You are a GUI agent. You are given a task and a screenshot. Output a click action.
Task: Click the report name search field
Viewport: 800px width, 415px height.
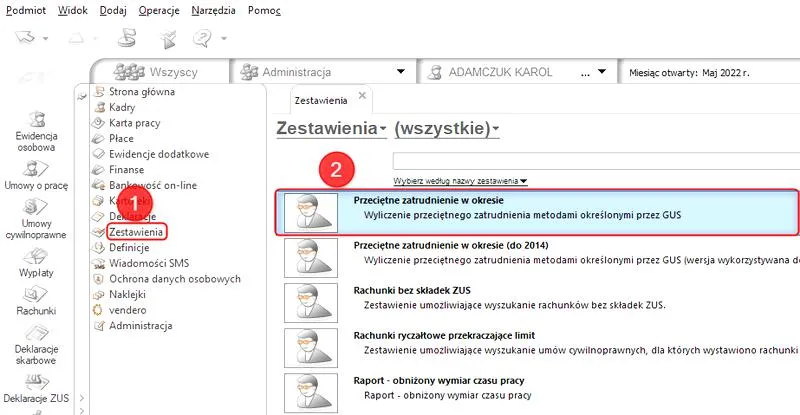(x=596, y=161)
